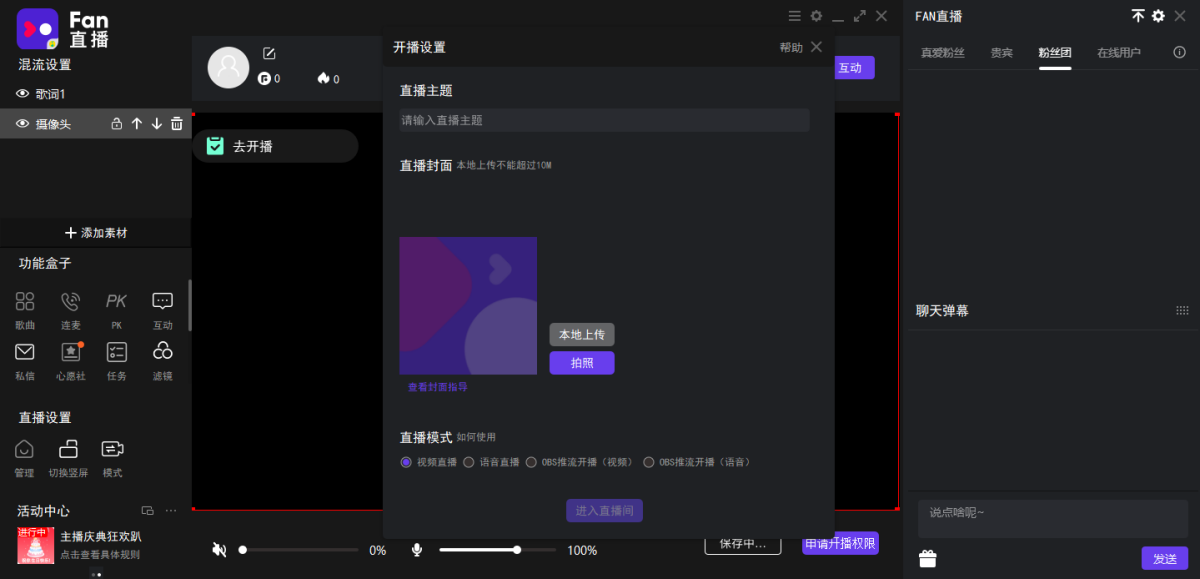Open 活动中心 more options menu
1200x579 pixels.
pos(170,510)
